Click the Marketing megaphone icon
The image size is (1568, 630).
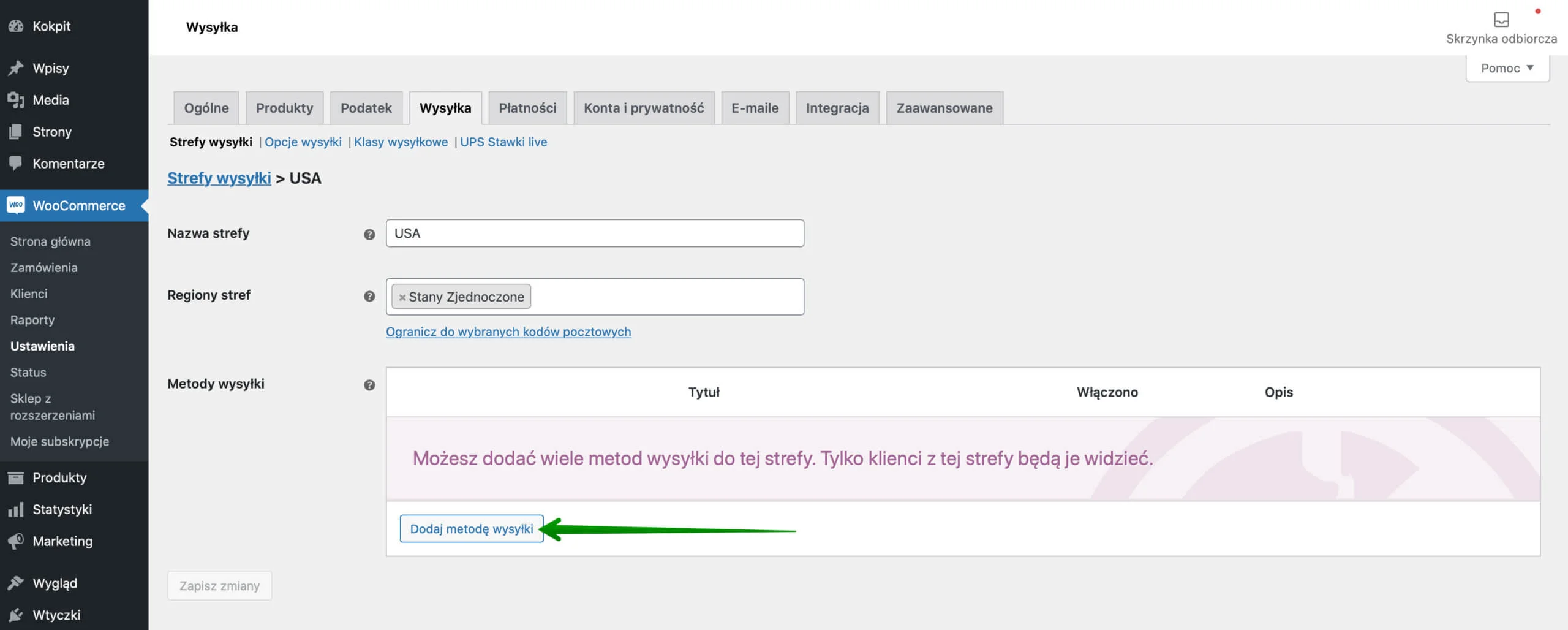[16, 541]
